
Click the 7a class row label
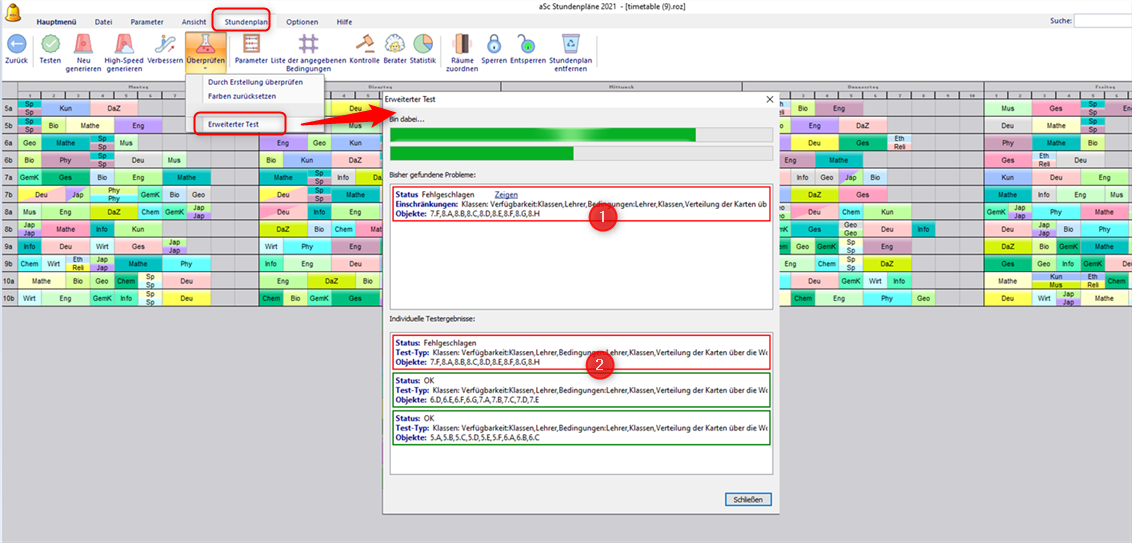coord(9,177)
